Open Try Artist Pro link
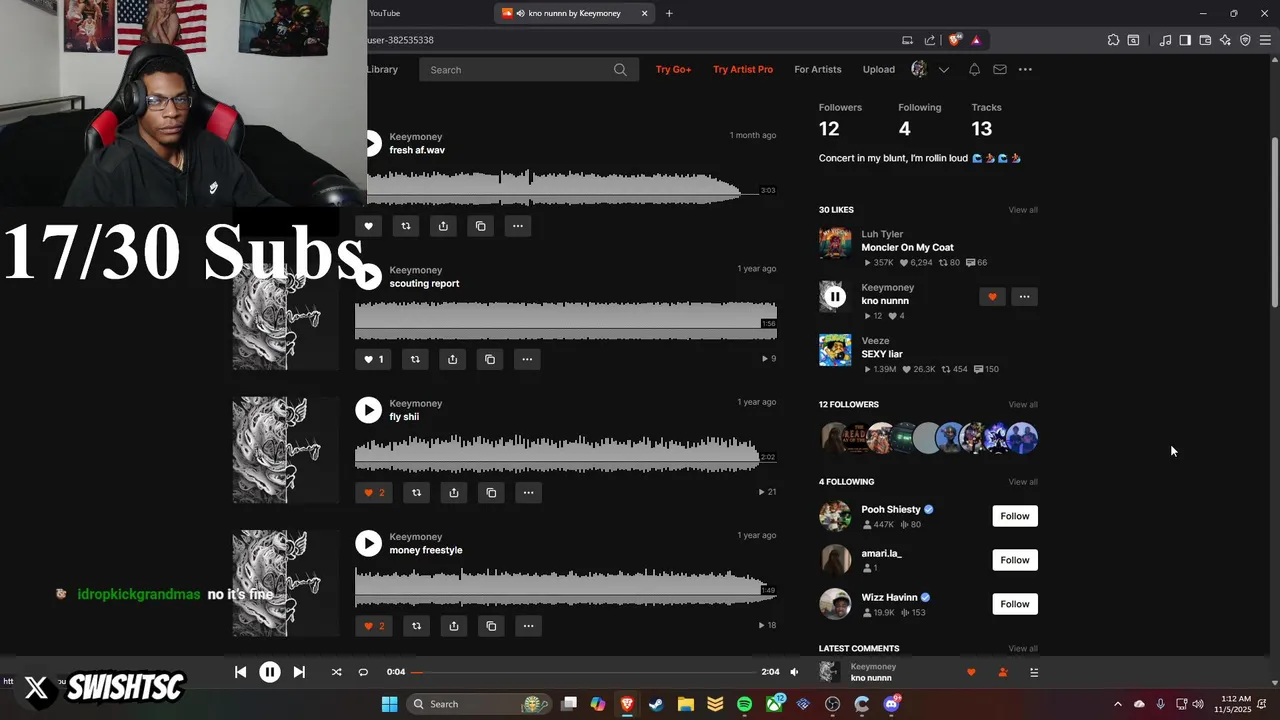This screenshot has height=720, width=1280. coord(743,69)
